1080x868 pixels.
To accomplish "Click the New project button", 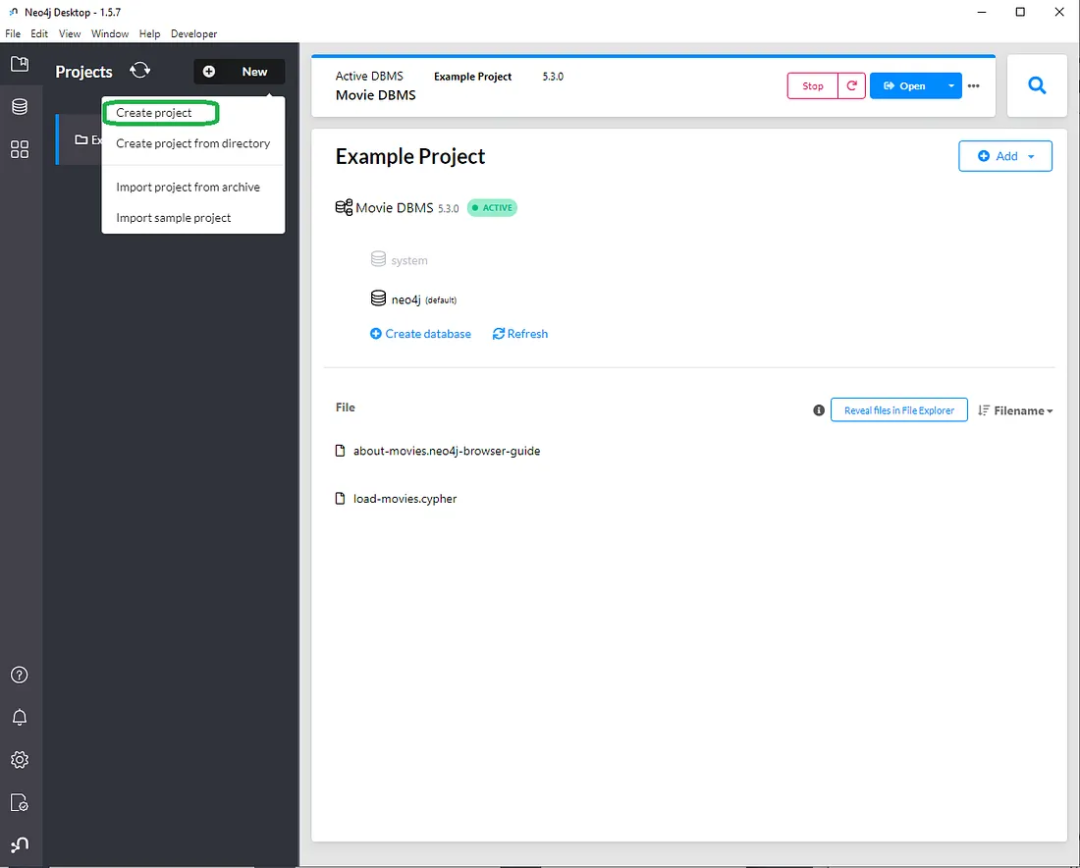I will click(239, 72).
